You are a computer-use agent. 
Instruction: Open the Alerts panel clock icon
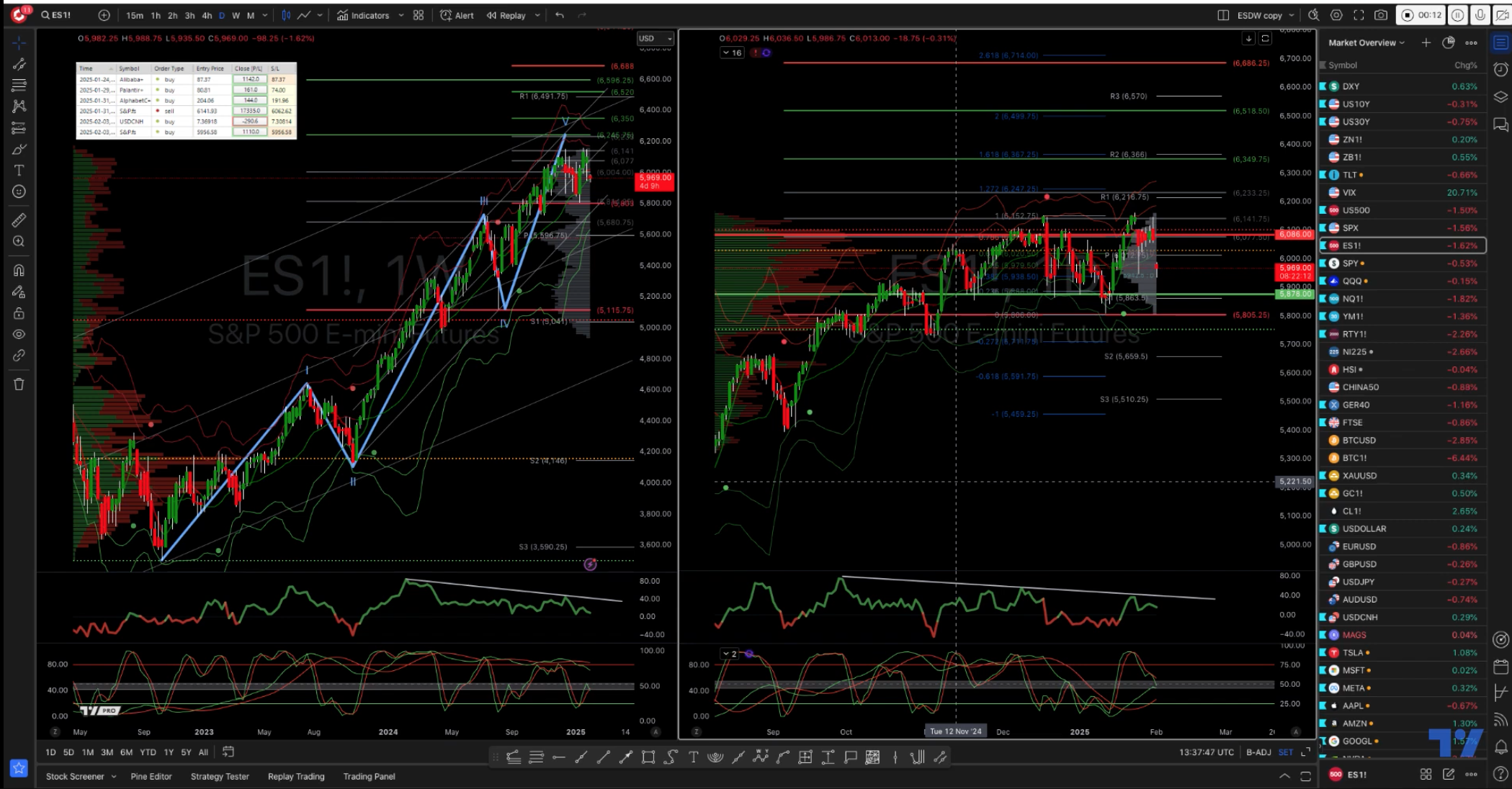tap(1501, 69)
